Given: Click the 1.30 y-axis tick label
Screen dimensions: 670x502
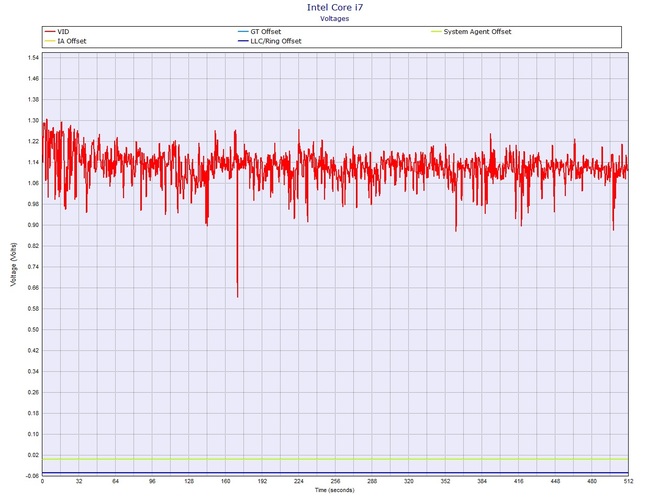Looking at the screenshot, I should [33, 120].
